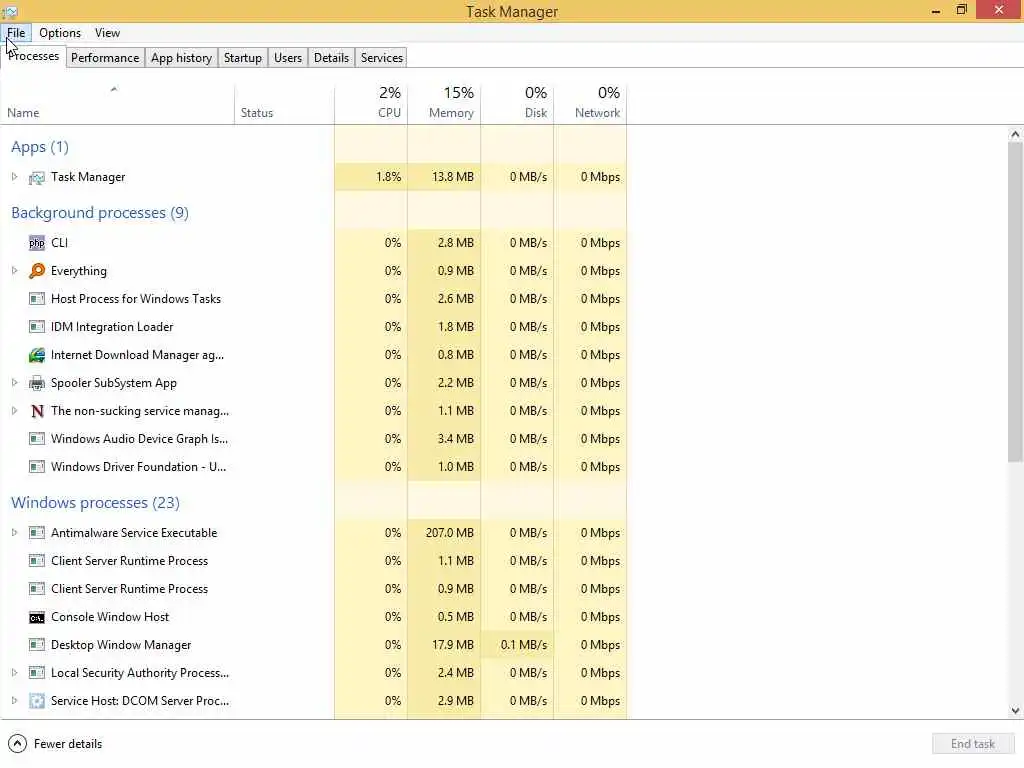
Task: Click Desktop Window Manager icon
Action: [x=37, y=645]
